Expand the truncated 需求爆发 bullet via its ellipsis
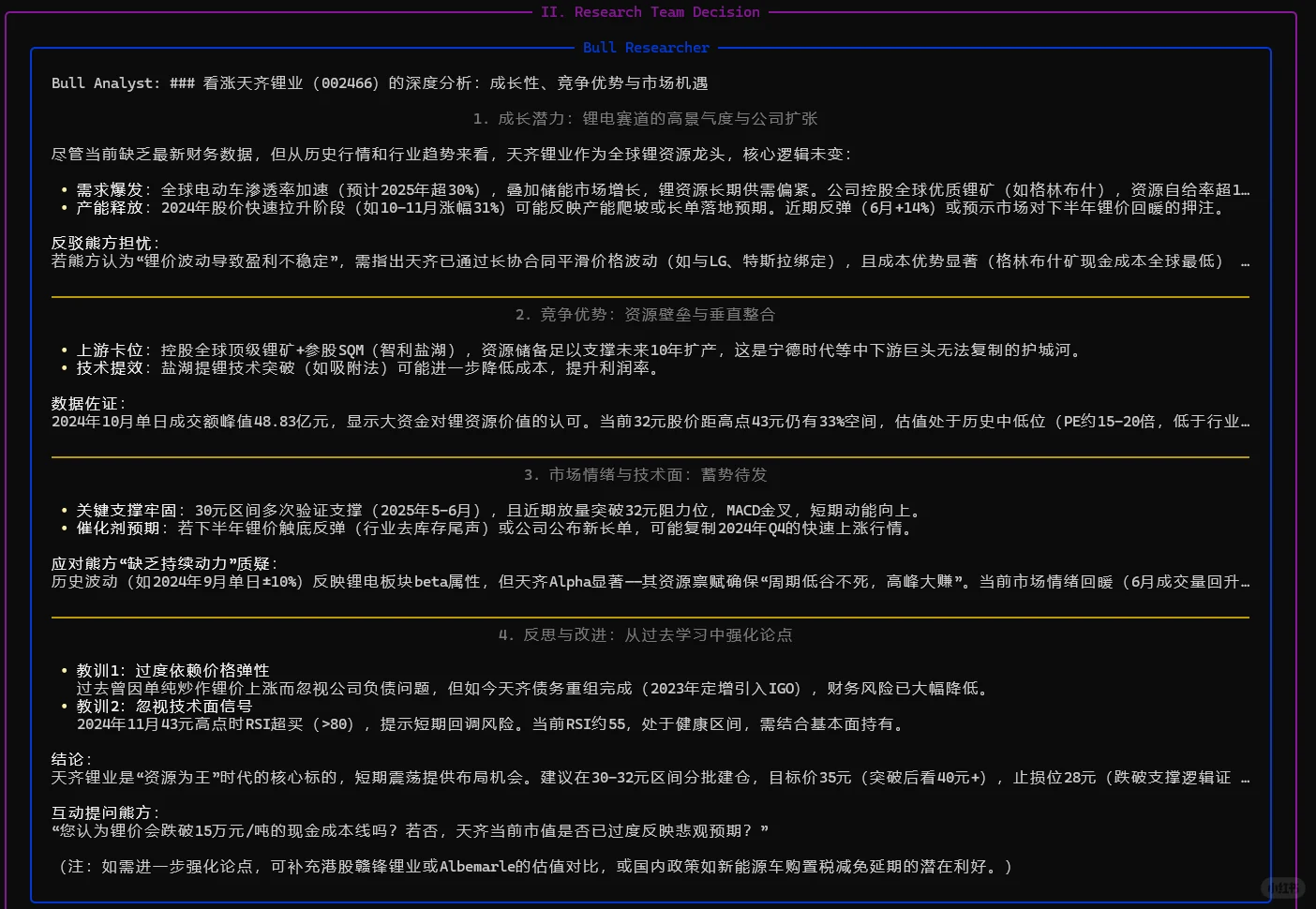The image size is (1316, 909). [x=1245, y=189]
